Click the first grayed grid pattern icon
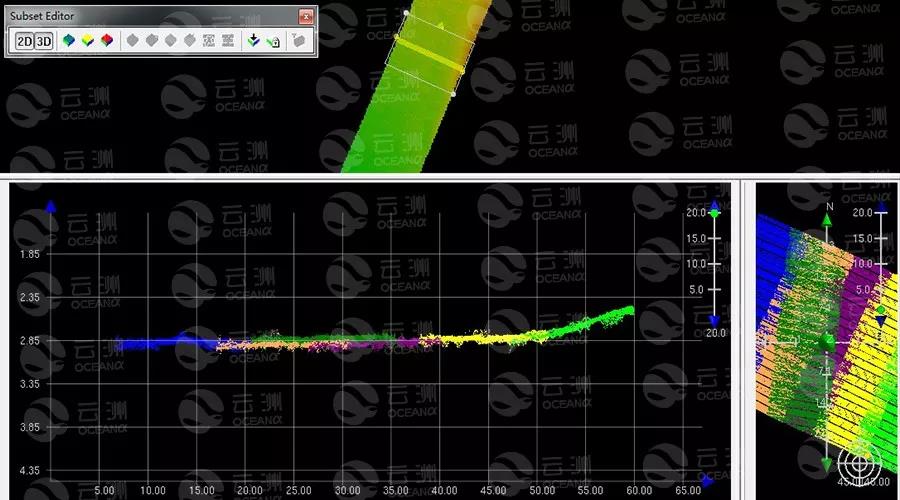Image resolution: width=900 pixels, height=500 pixels. tap(208, 40)
